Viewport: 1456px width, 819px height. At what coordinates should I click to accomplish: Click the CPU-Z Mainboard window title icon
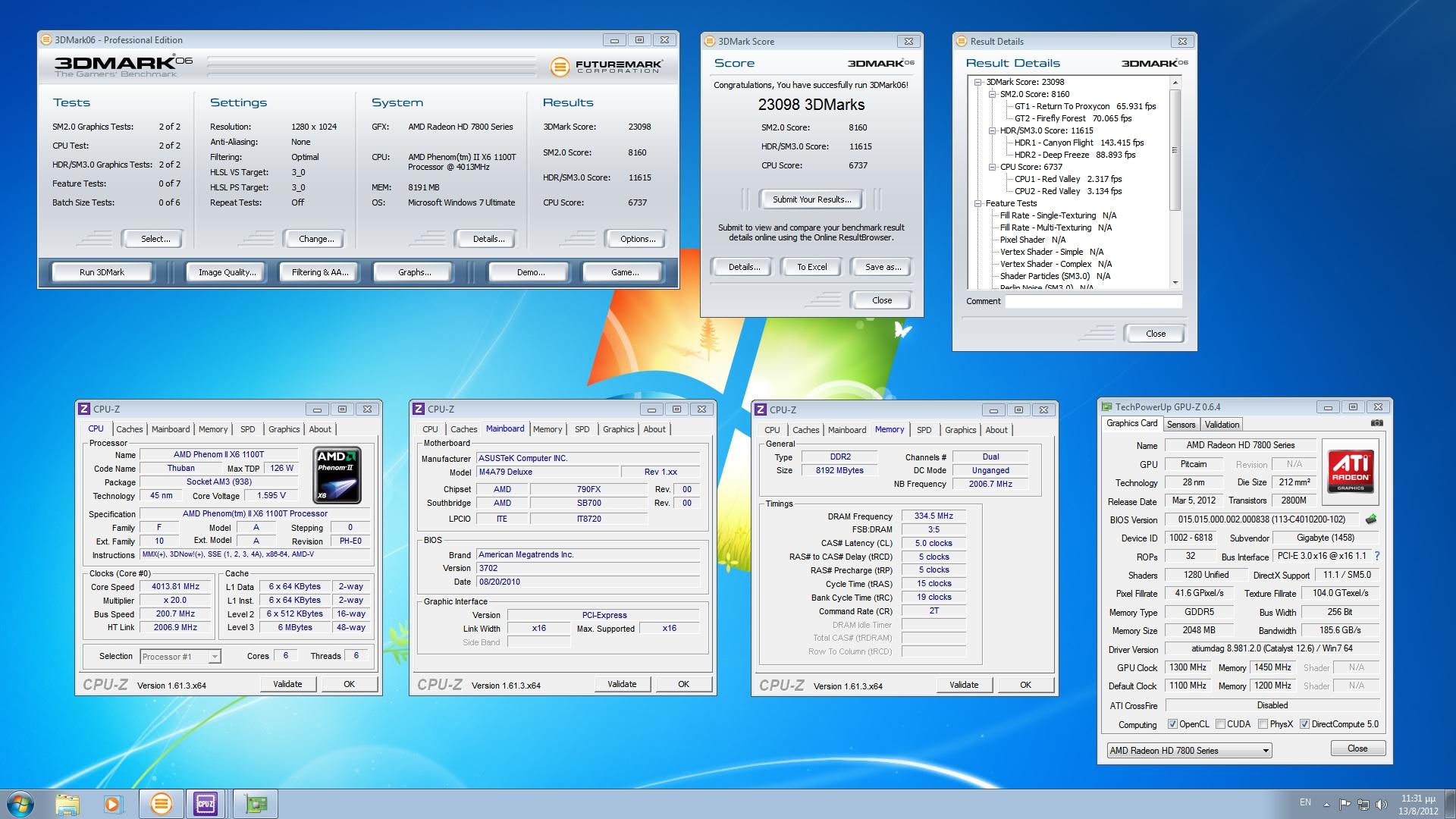419,409
